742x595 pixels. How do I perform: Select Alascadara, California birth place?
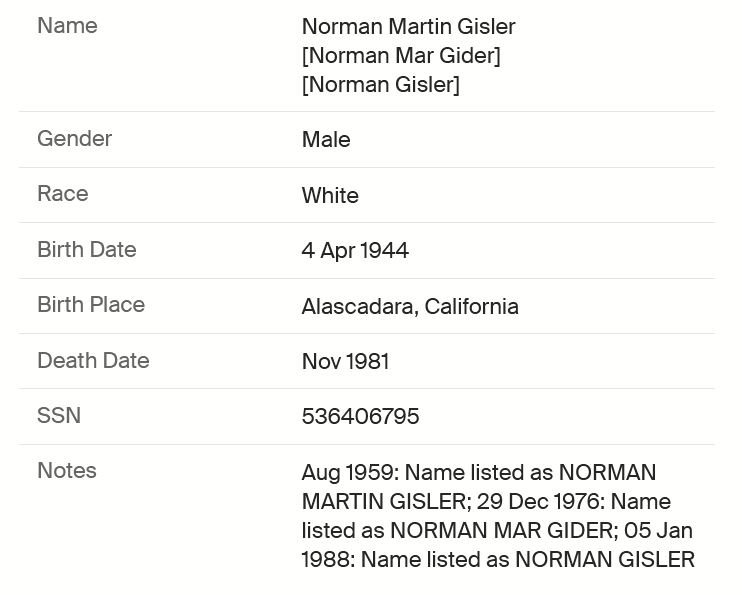tap(410, 306)
